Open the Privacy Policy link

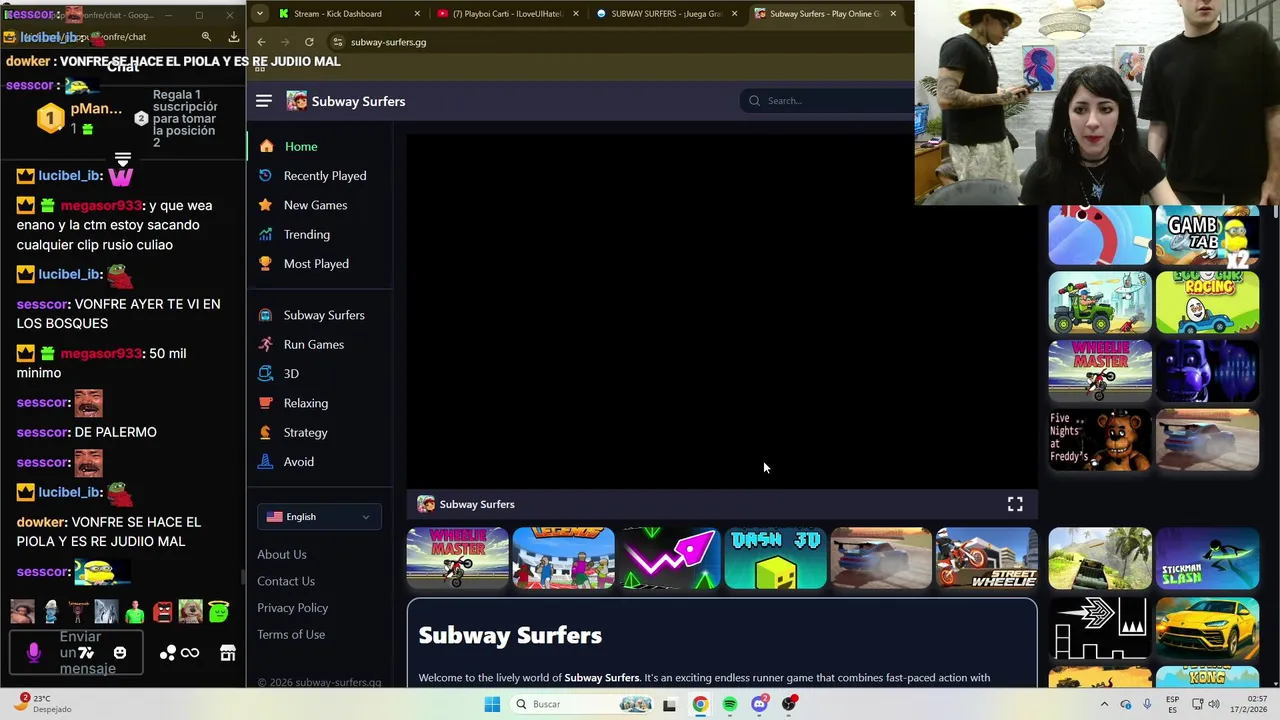click(292, 608)
